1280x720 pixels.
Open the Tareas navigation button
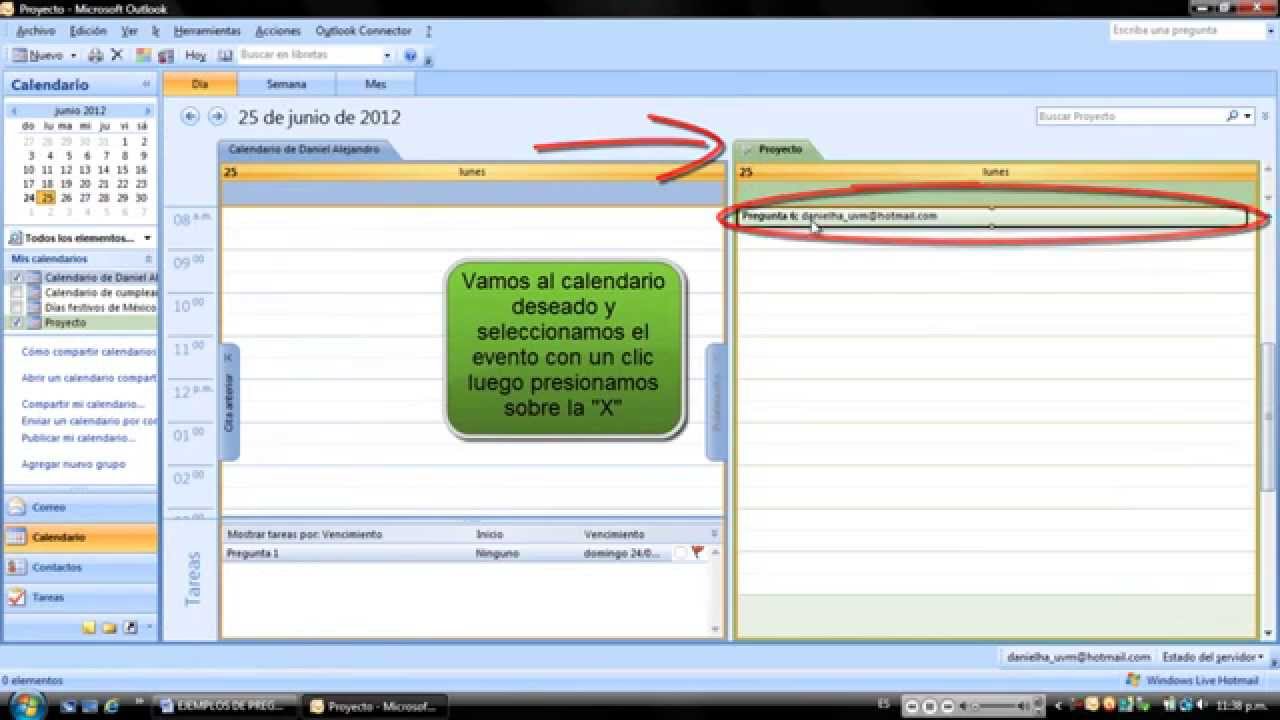coord(80,597)
